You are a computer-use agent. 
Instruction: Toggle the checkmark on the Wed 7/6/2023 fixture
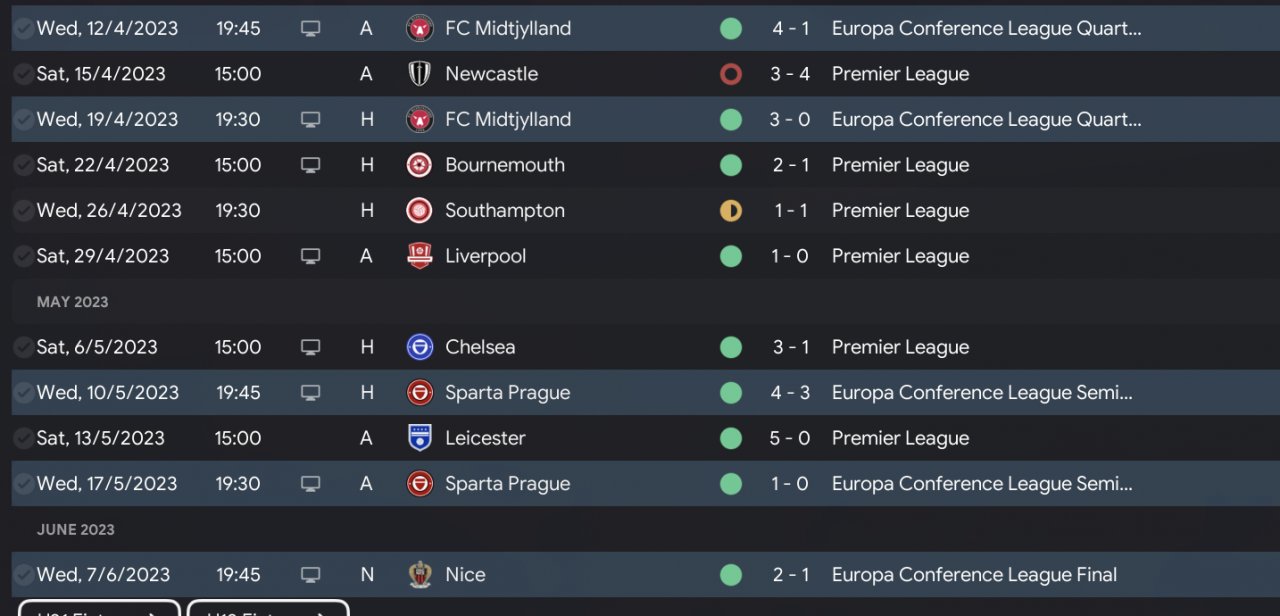click(x=22, y=575)
